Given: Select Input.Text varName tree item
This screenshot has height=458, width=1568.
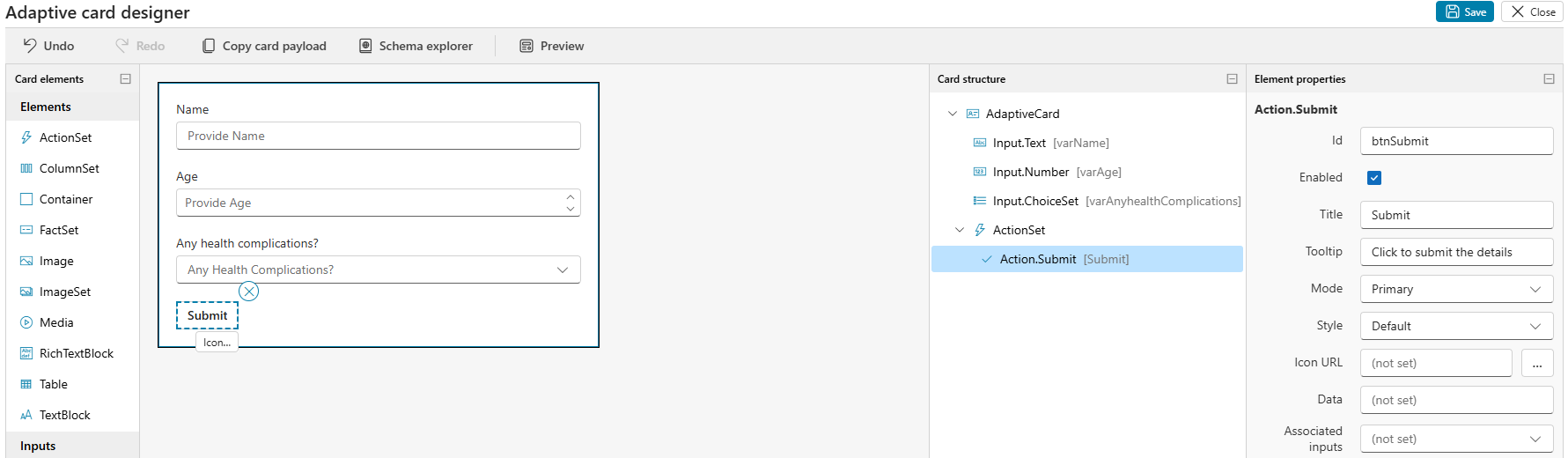Looking at the screenshot, I should [x=1019, y=143].
